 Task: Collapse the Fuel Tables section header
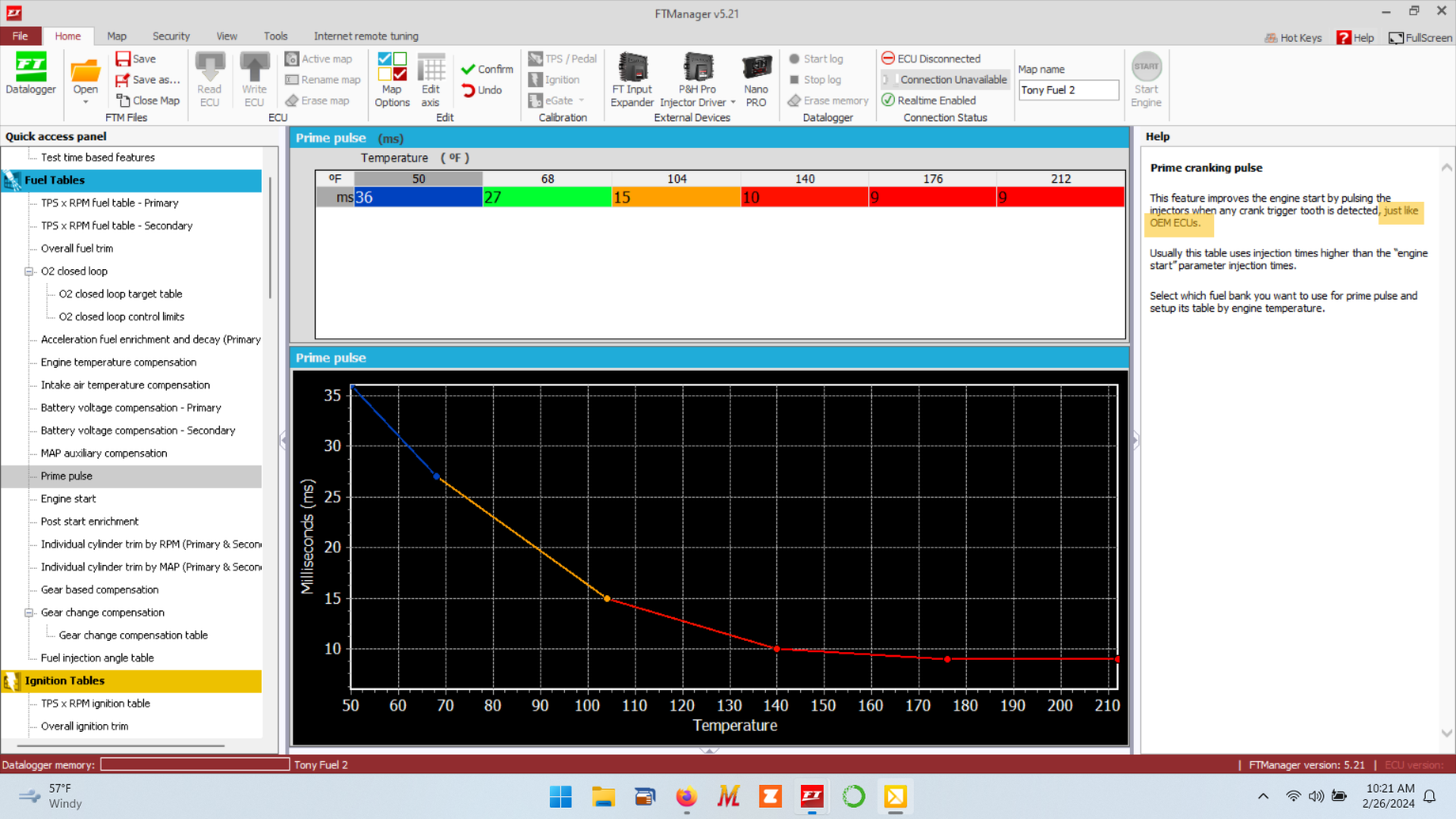132,180
